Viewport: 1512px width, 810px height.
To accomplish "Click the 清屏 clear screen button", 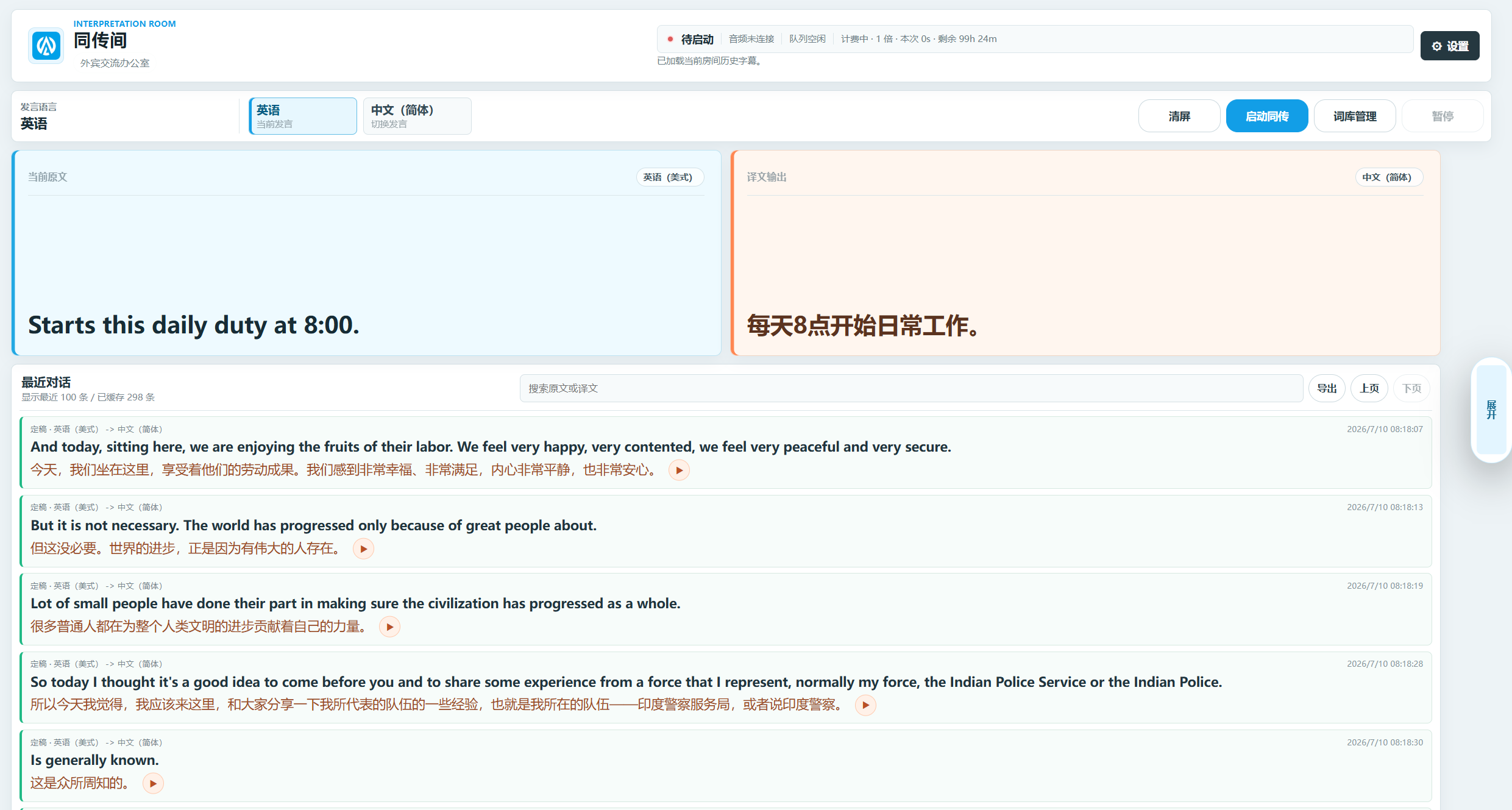I will [1179, 116].
